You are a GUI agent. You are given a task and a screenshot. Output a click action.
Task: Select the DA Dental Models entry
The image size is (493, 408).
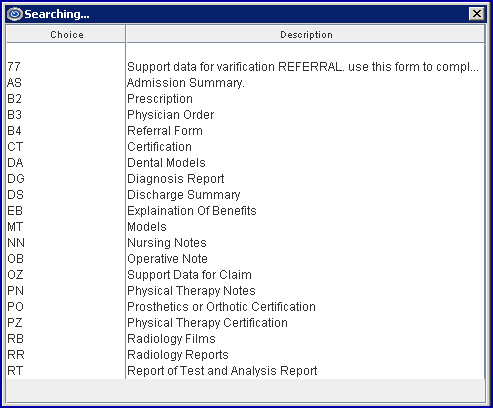(x=246, y=163)
